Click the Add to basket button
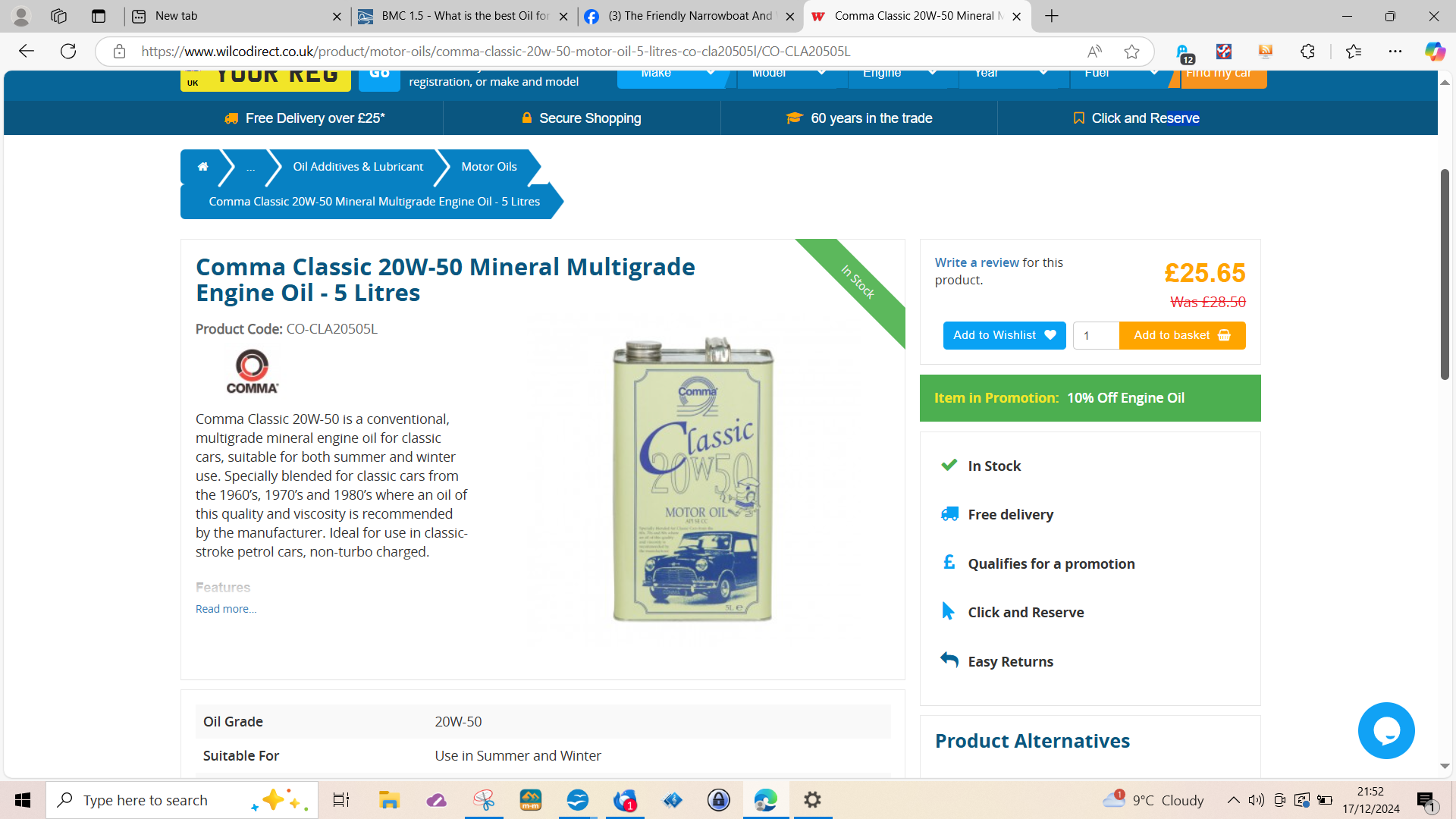This screenshot has height=819, width=1456. click(1181, 335)
